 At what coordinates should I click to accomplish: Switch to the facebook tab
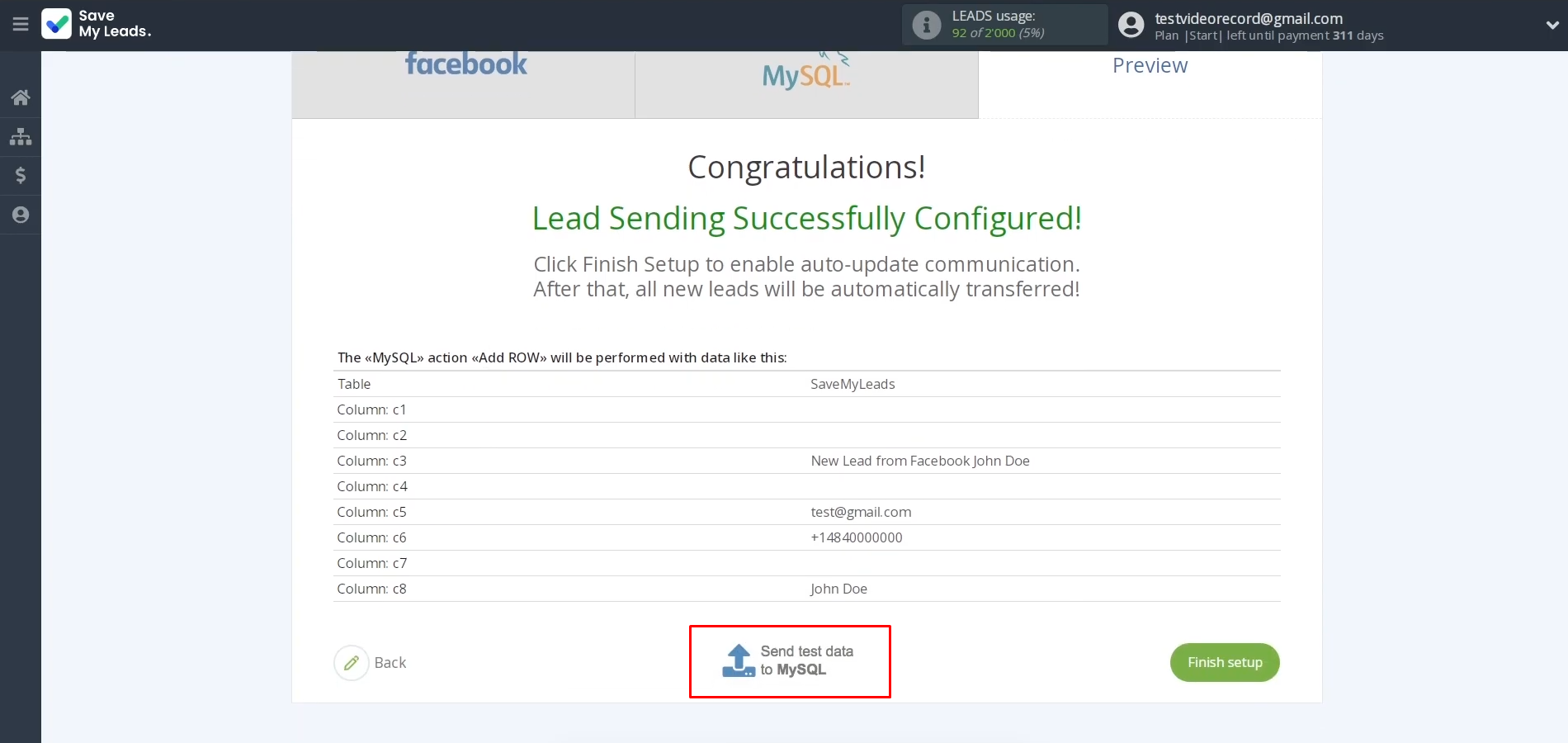465,83
